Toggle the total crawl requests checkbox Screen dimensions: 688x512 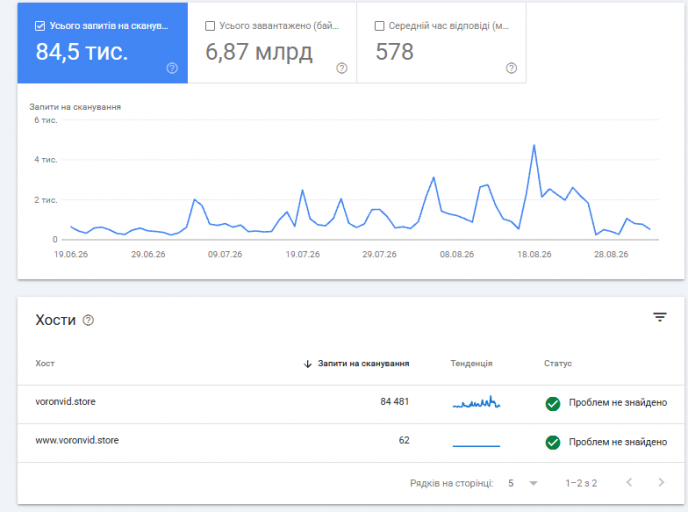(x=40, y=26)
